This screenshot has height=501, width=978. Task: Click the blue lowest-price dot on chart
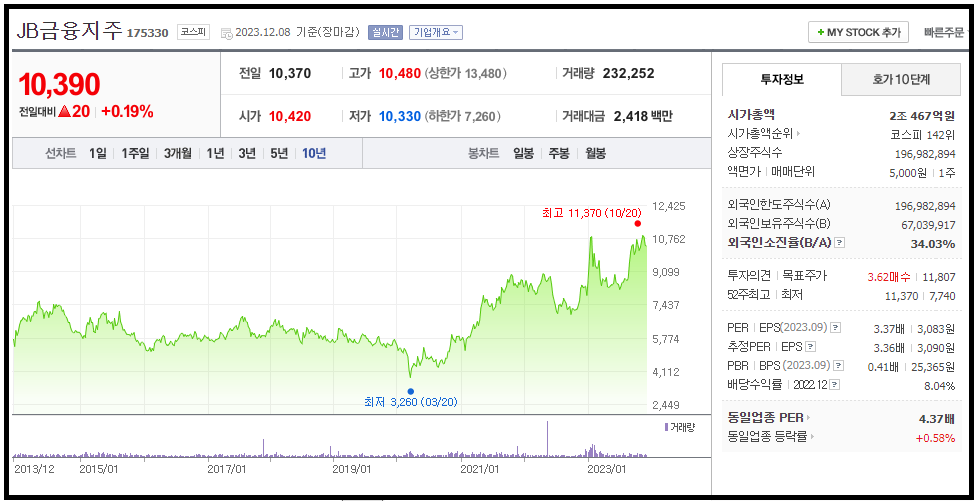(x=410, y=391)
